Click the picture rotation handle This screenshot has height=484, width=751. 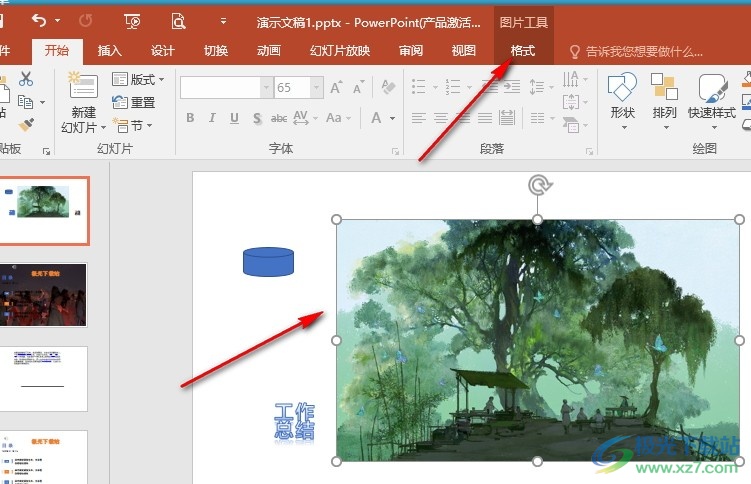tap(539, 185)
